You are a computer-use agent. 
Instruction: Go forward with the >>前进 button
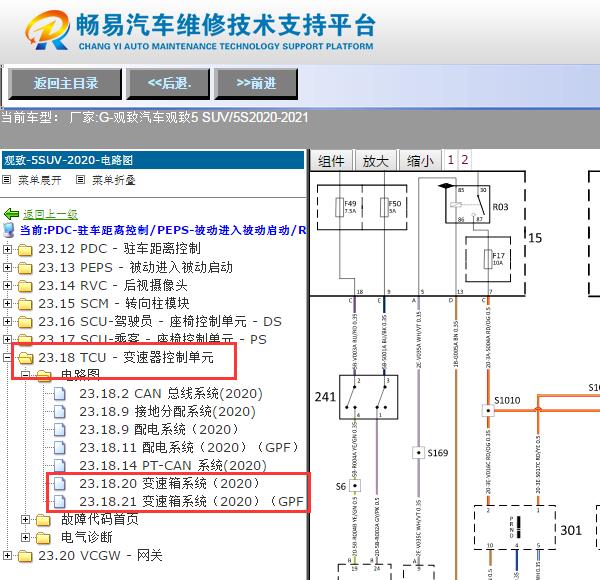tap(256, 84)
